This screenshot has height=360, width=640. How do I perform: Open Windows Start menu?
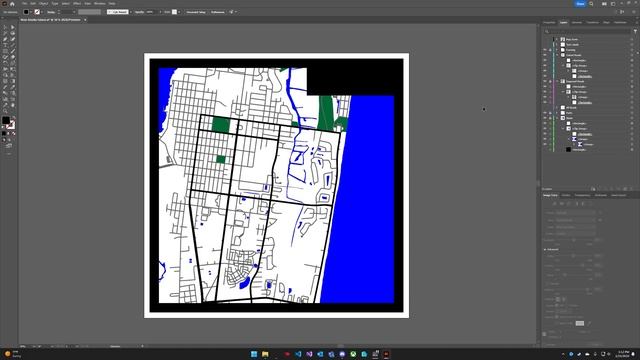click(x=254, y=354)
